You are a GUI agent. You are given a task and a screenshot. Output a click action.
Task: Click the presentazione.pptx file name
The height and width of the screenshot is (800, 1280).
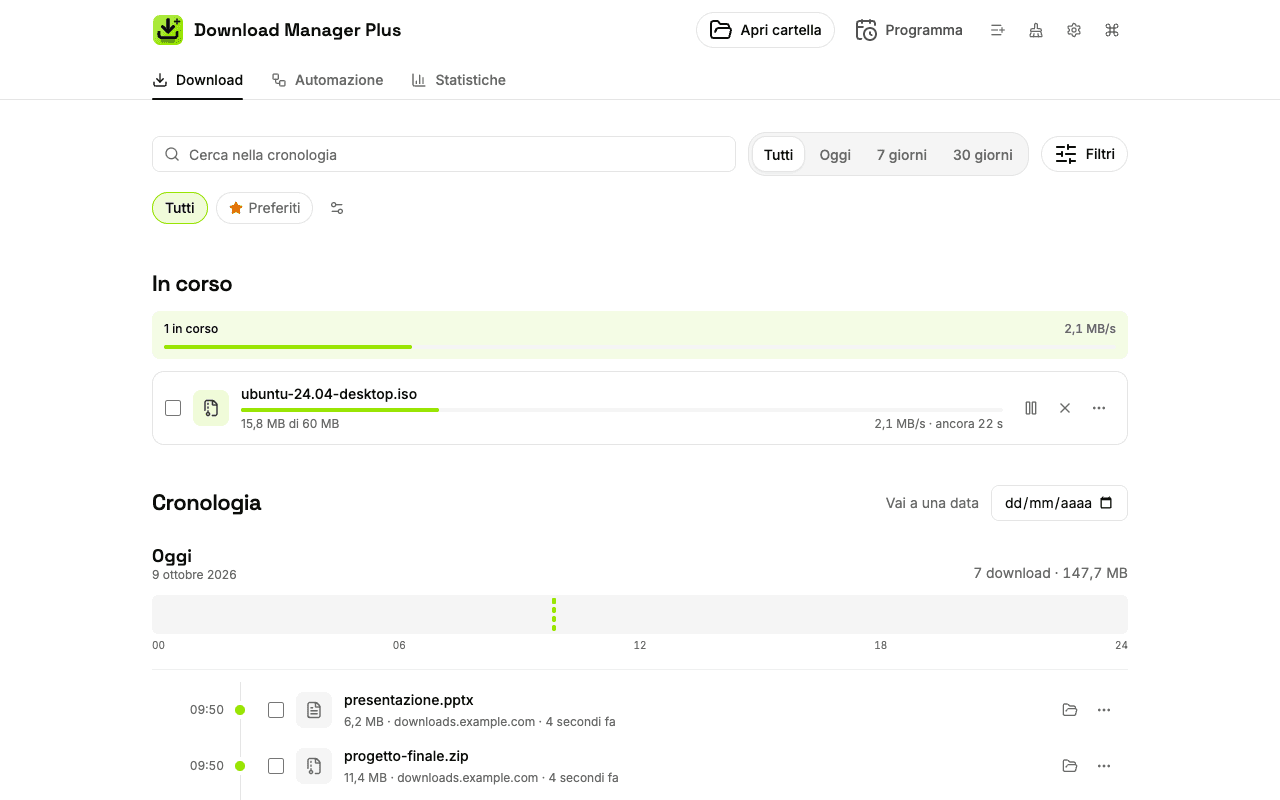pos(409,700)
